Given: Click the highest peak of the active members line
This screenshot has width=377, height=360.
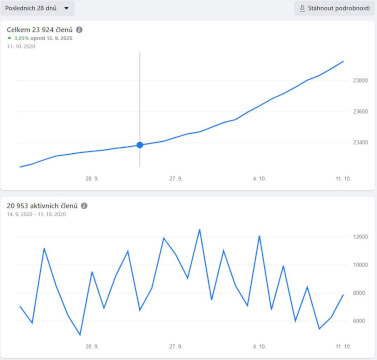Looking at the screenshot, I should tap(199, 229).
